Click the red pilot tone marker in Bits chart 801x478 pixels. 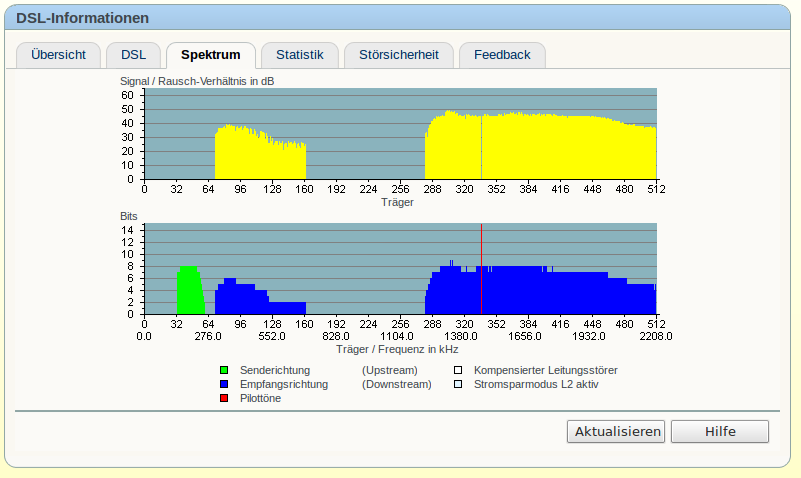pos(481,269)
